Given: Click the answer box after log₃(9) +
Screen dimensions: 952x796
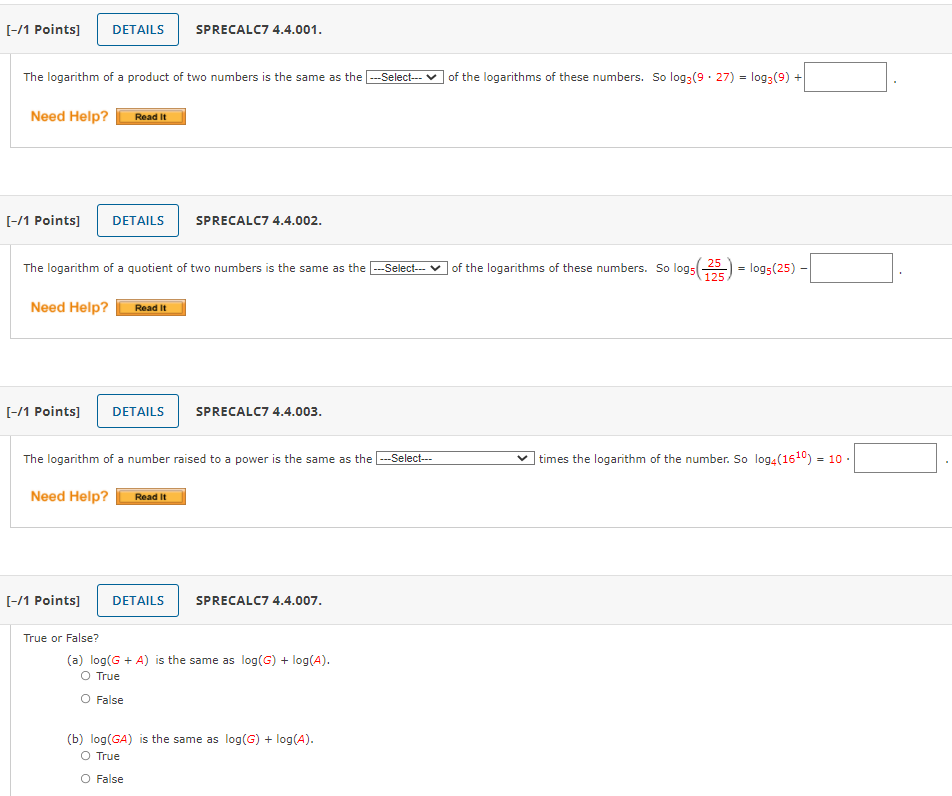Looking at the screenshot, I should (845, 77).
